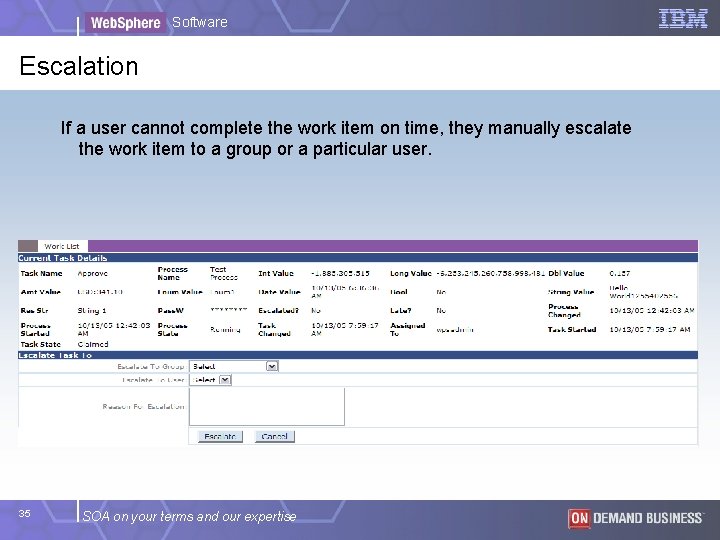
Task: Select the Long Value number
Action: [x=490, y=273]
